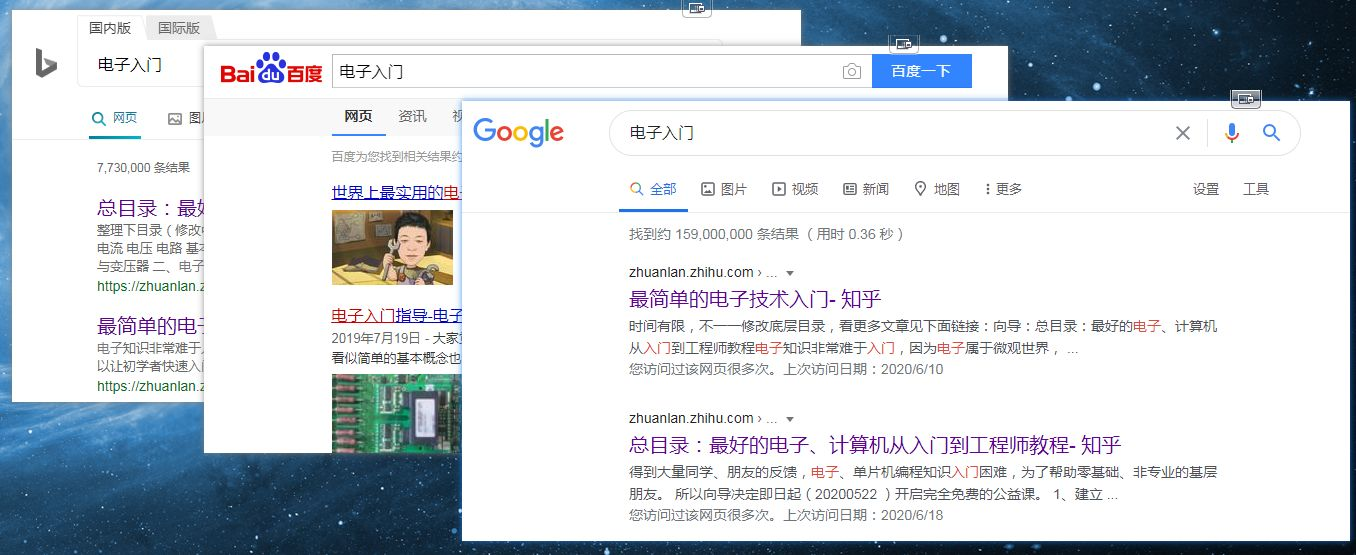
Task: Click the Google magnifier search button
Action: [1271, 133]
